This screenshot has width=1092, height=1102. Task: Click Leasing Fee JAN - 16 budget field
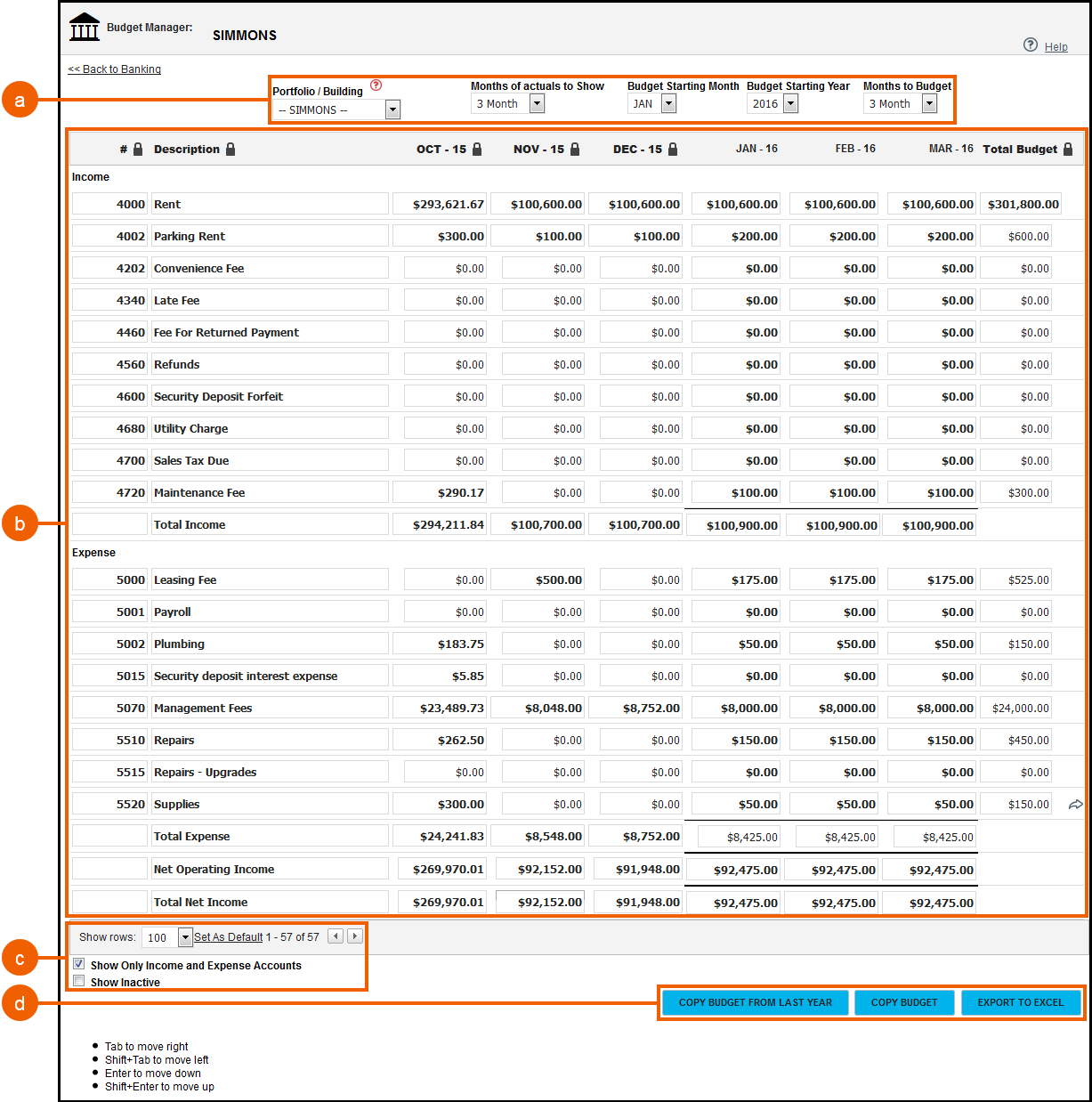coord(736,580)
